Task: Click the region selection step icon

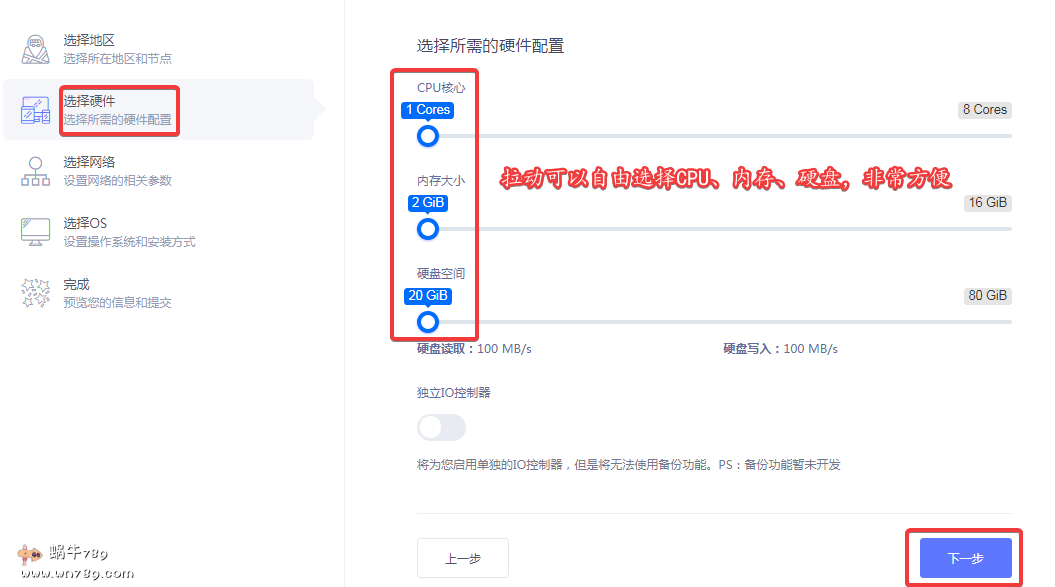Action: tap(36, 49)
